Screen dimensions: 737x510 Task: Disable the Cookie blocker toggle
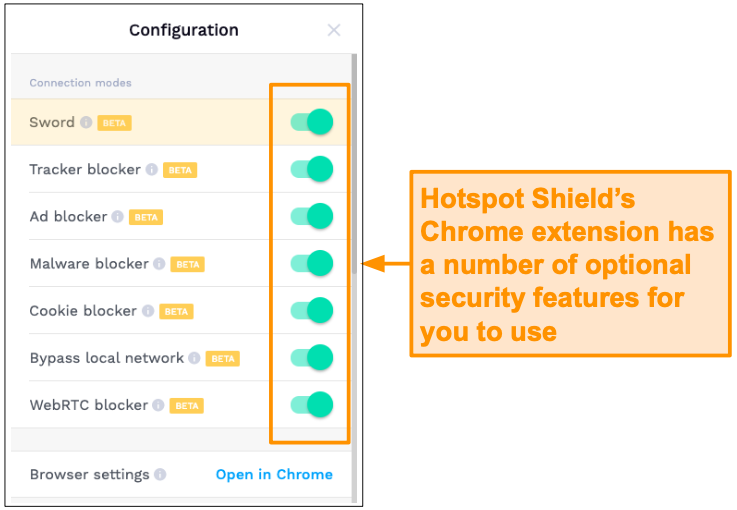pyautogui.click(x=312, y=310)
